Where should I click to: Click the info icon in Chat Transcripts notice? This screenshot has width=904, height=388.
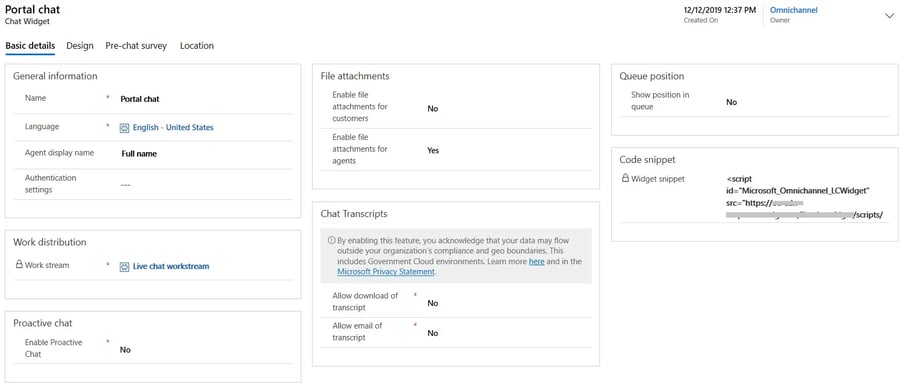point(331,240)
